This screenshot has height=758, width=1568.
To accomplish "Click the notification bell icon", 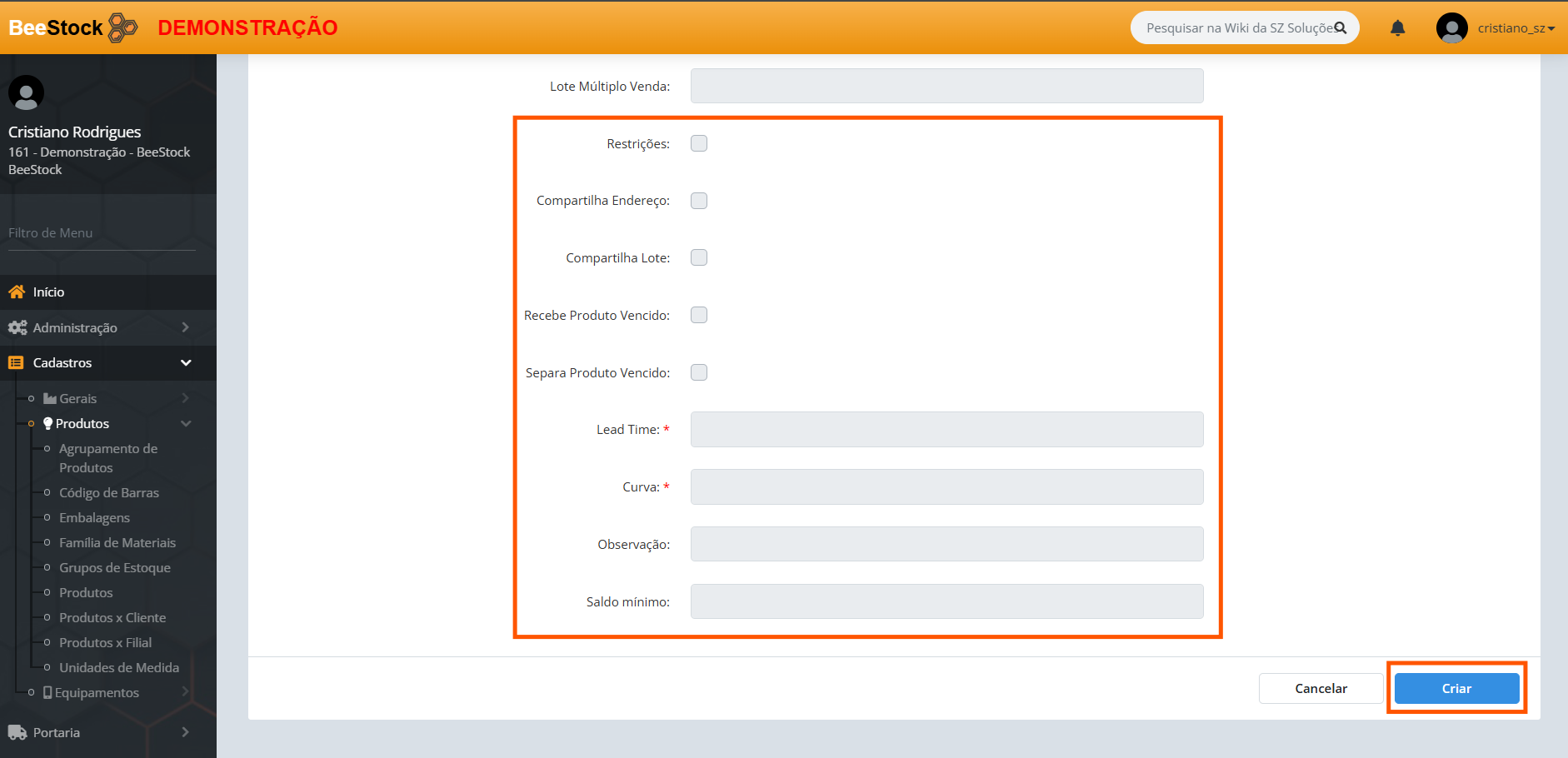I will 1397,28.
